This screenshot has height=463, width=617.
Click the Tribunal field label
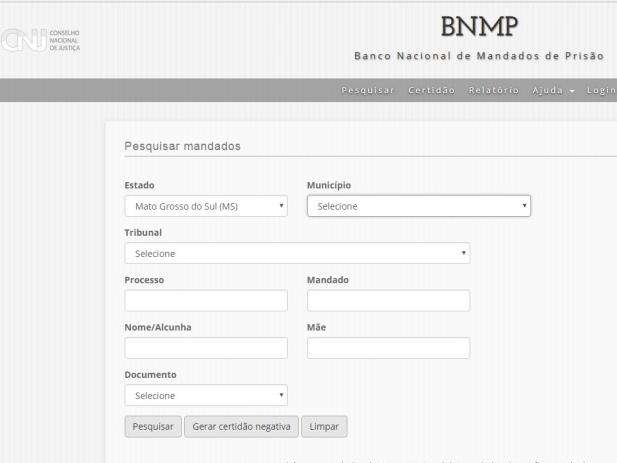[x=143, y=233]
